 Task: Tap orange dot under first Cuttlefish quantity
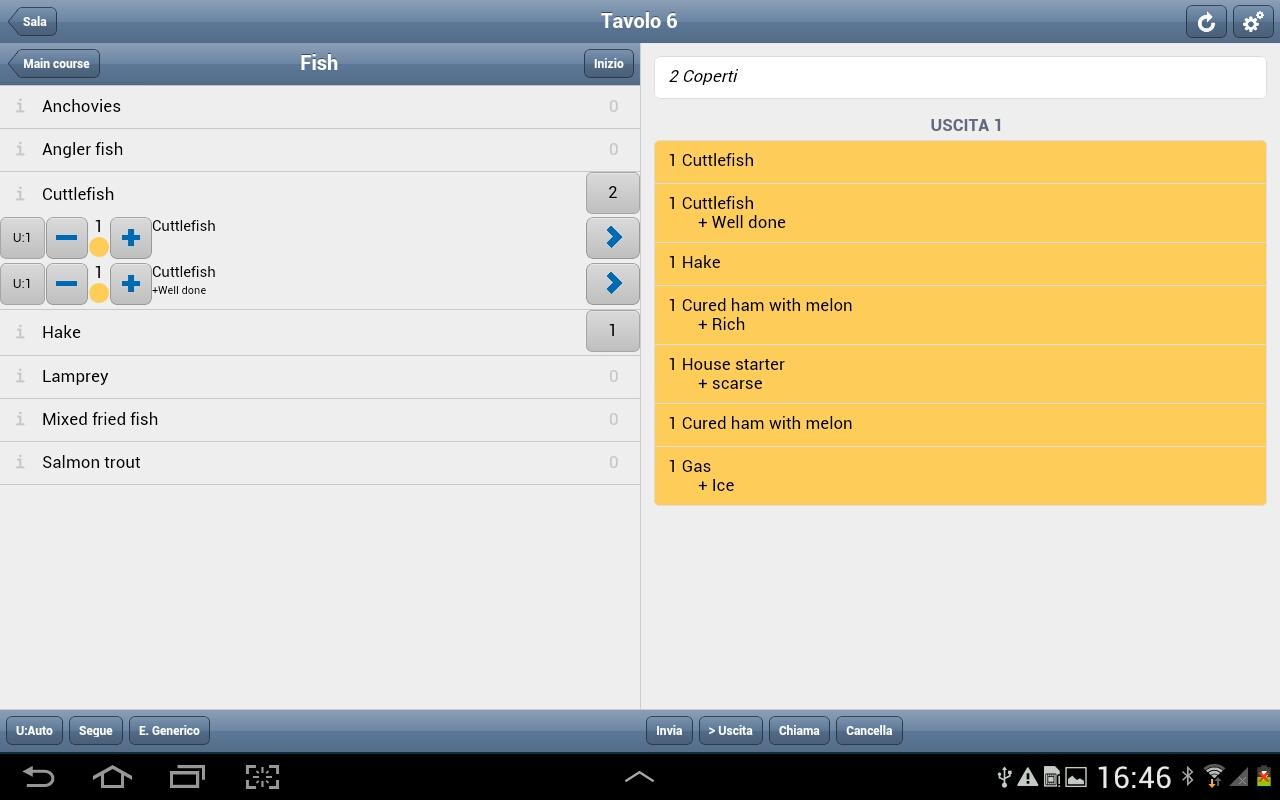pos(99,247)
